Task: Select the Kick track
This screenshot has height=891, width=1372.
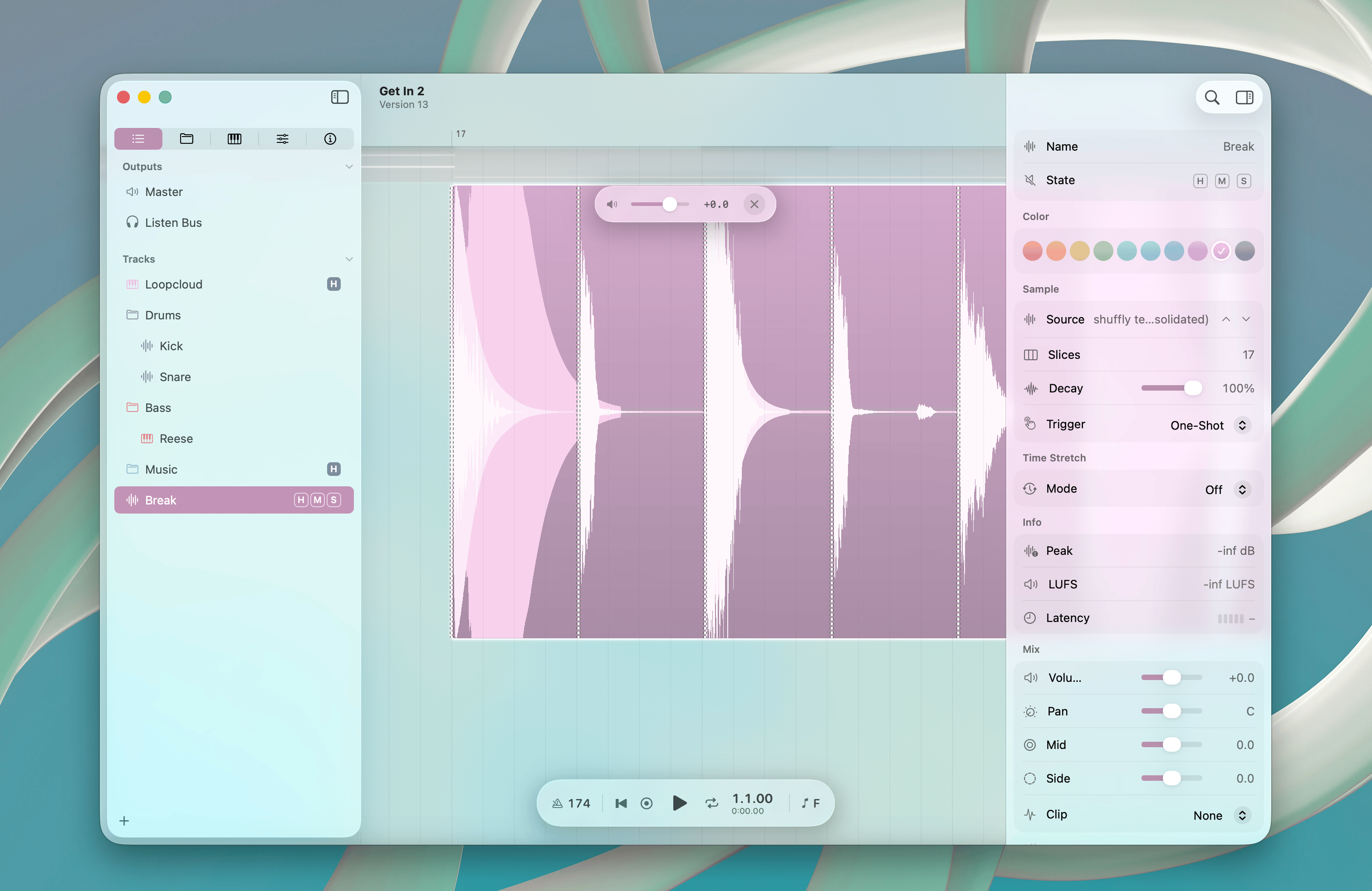Action: click(x=234, y=346)
